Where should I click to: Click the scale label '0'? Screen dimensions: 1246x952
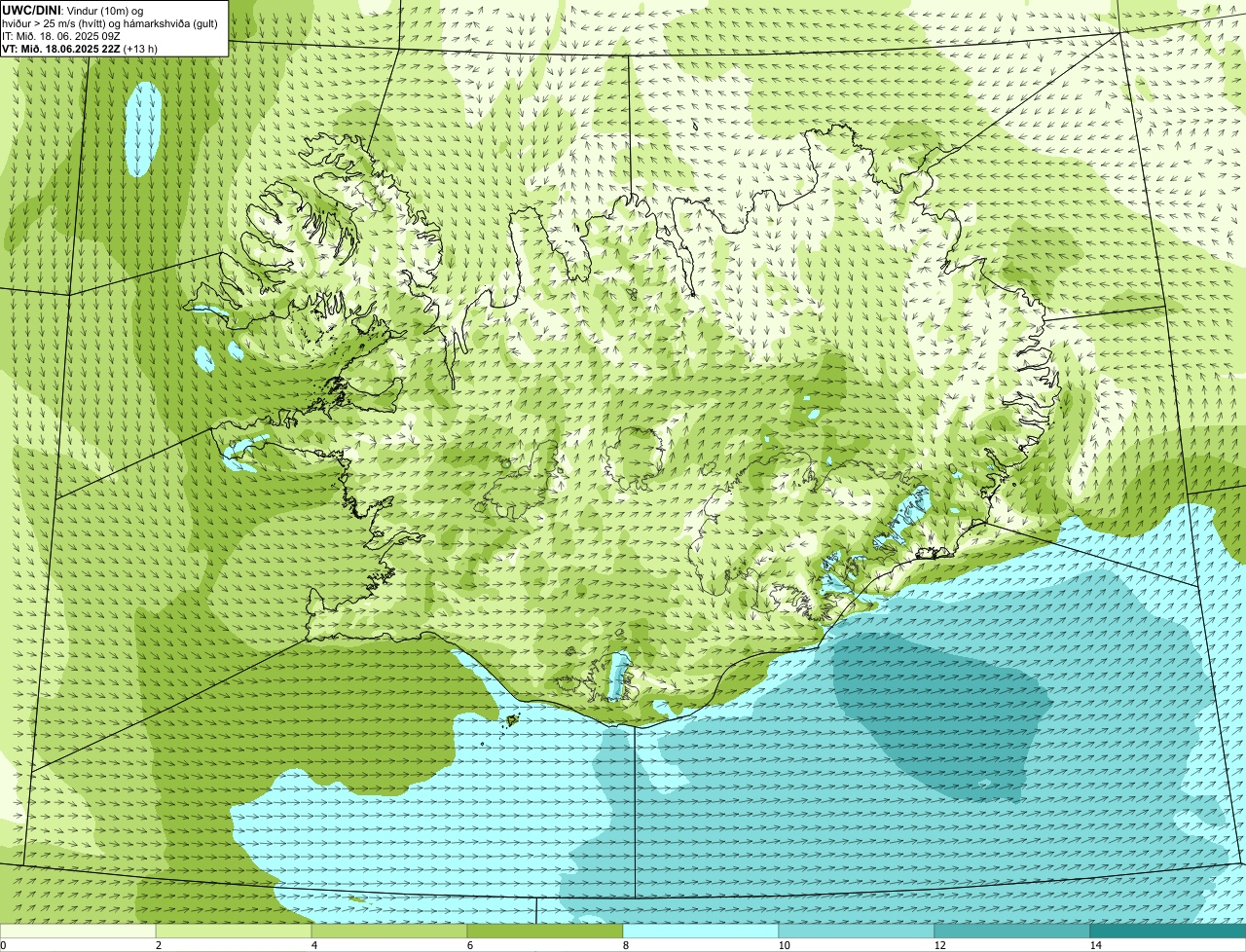(4, 945)
